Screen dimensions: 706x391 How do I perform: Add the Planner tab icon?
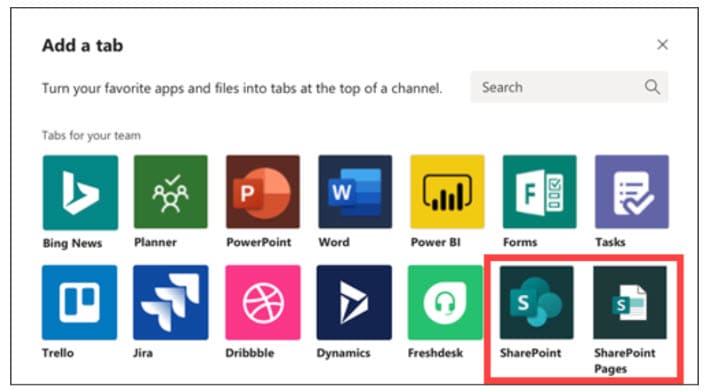pyautogui.click(x=171, y=192)
